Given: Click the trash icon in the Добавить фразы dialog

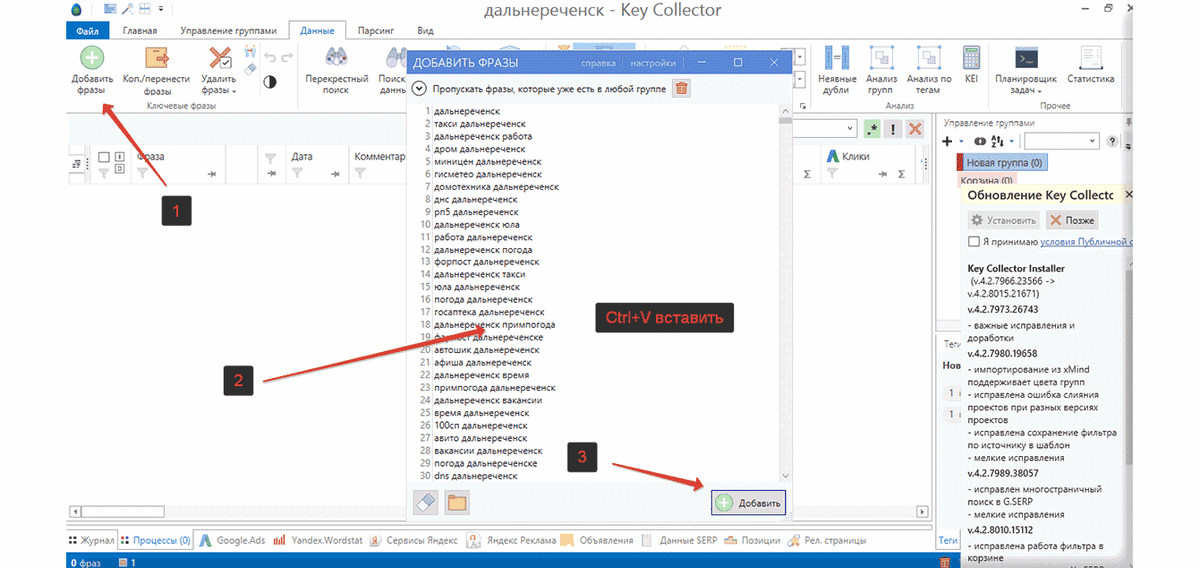Looking at the screenshot, I should [x=681, y=88].
